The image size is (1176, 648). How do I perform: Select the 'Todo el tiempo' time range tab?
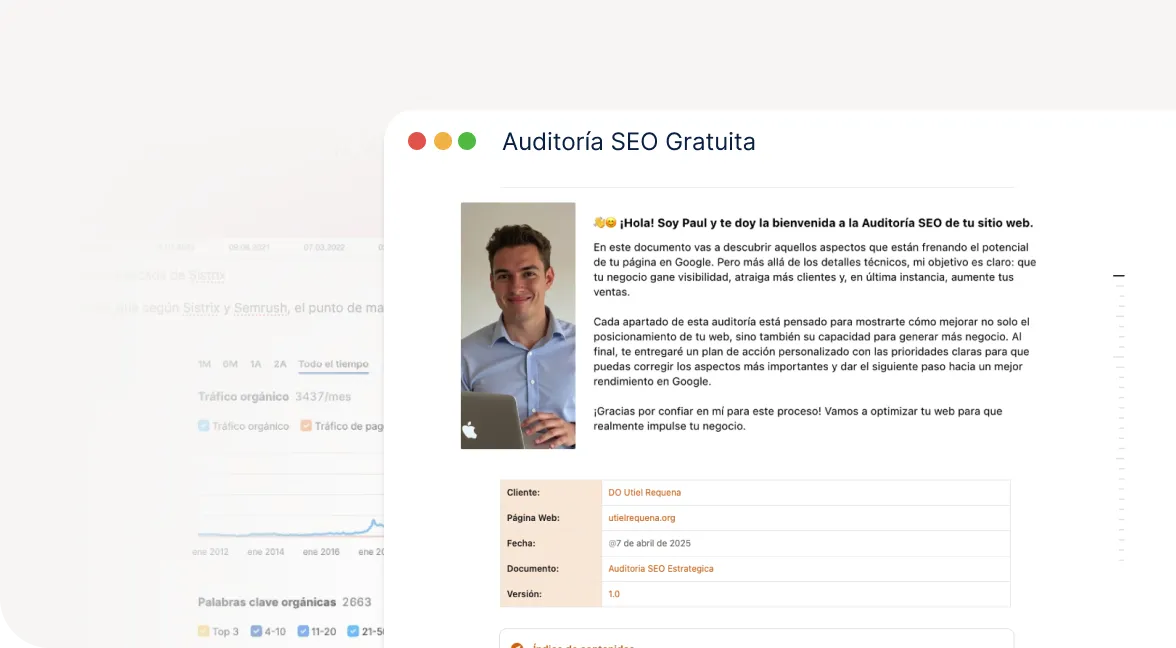tap(333, 364)
